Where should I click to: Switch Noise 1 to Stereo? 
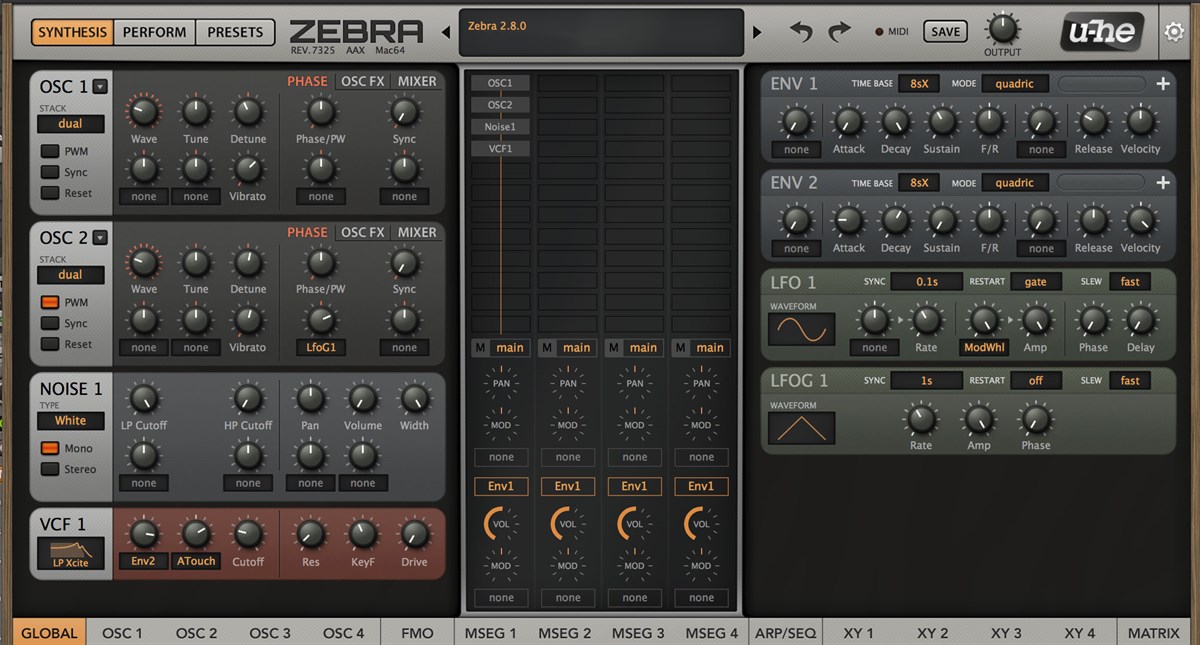point(50,469)
